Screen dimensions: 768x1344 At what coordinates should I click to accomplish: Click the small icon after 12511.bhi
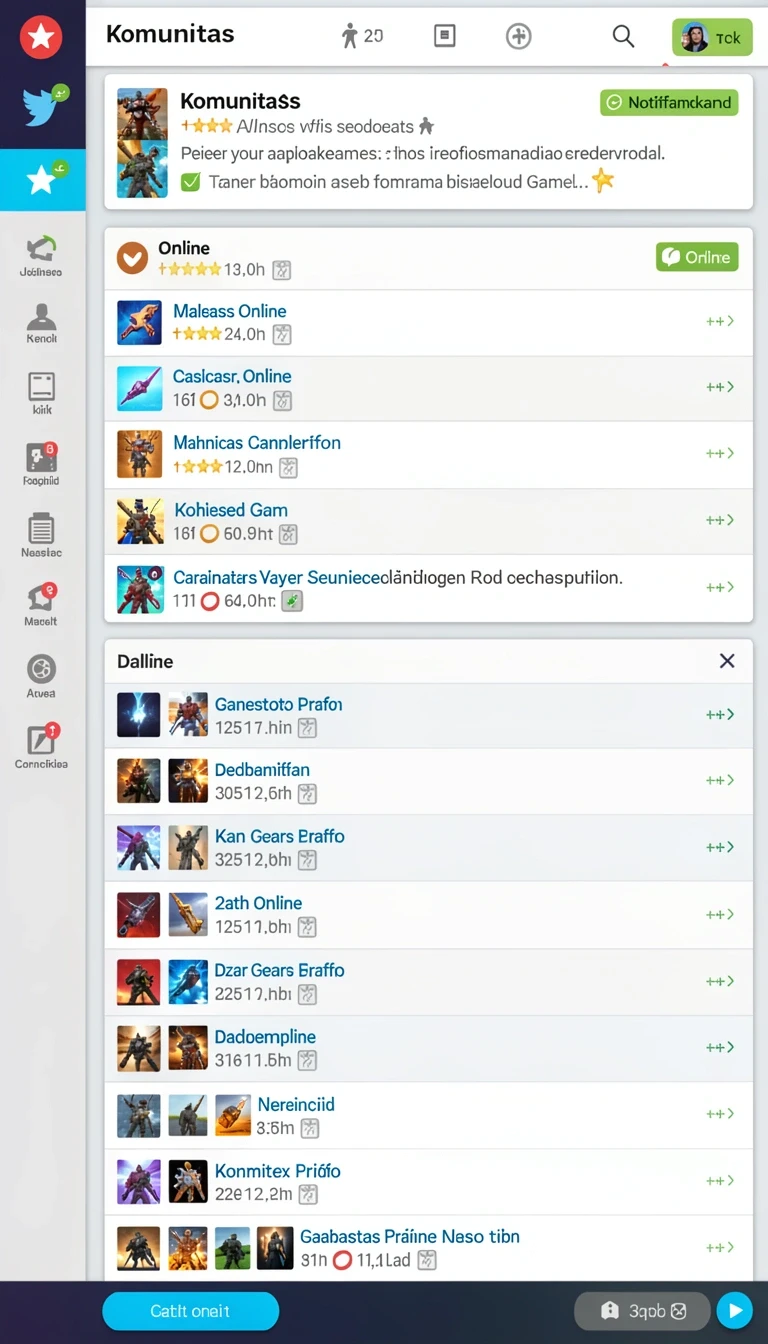pos(307,927)
